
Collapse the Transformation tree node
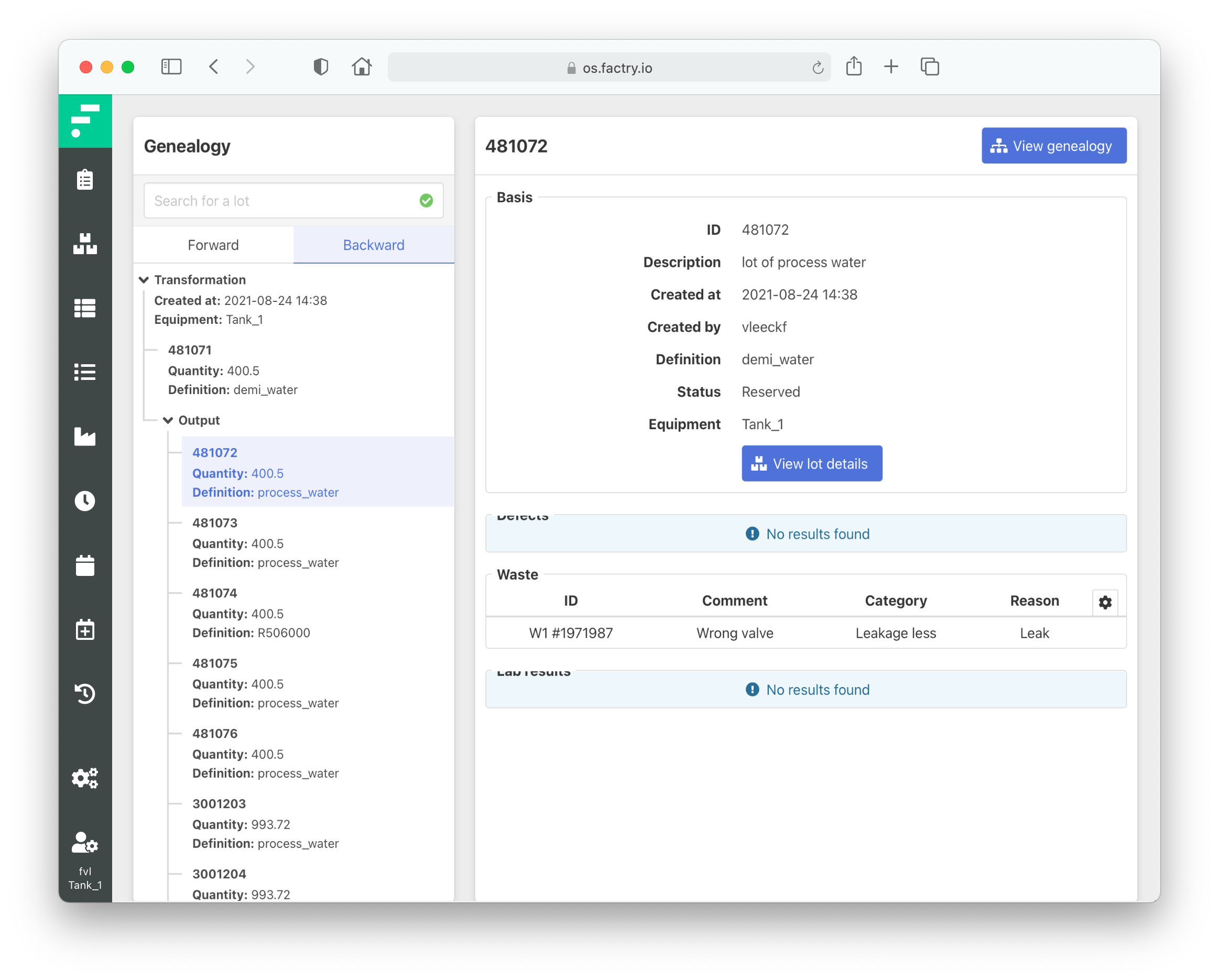point(144,280)
